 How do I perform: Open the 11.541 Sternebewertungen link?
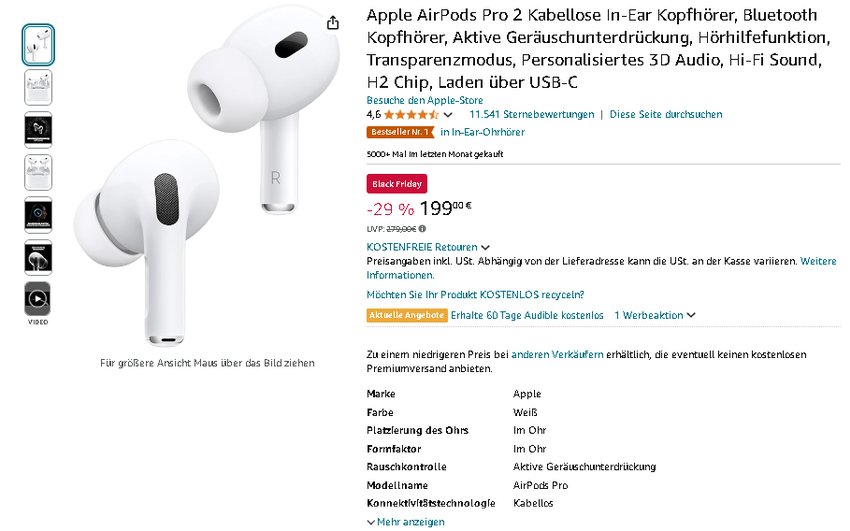click(531, 115)
